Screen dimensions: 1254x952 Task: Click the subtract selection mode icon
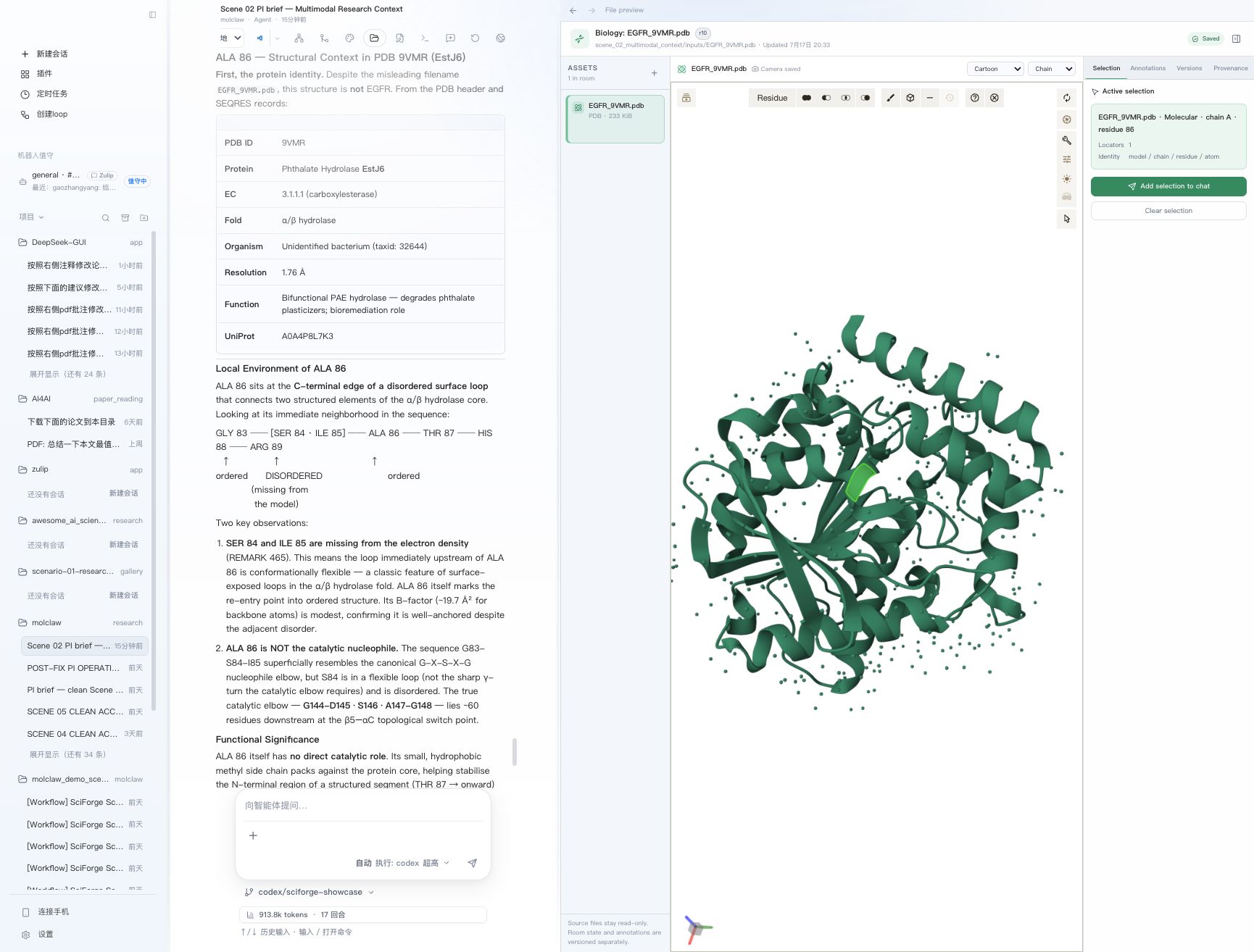click(826, 98)
